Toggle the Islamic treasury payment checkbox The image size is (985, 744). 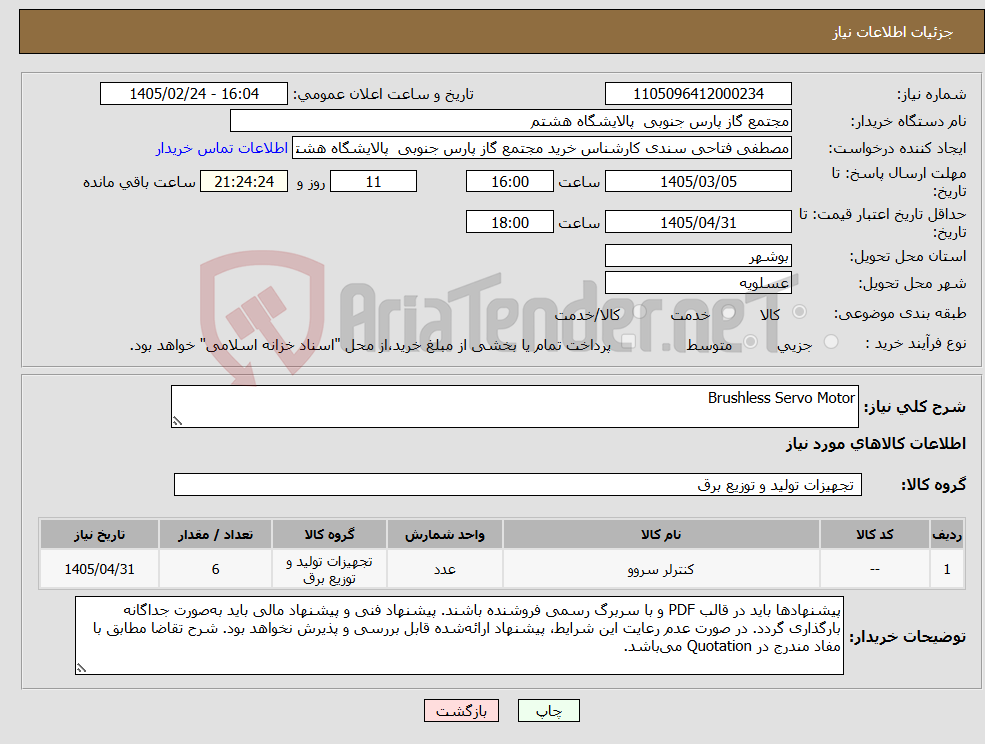pos(628,342)
